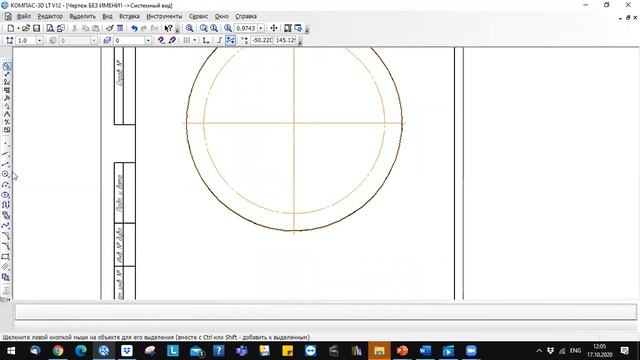Select the spline curve tool

[x=6, y=226]
